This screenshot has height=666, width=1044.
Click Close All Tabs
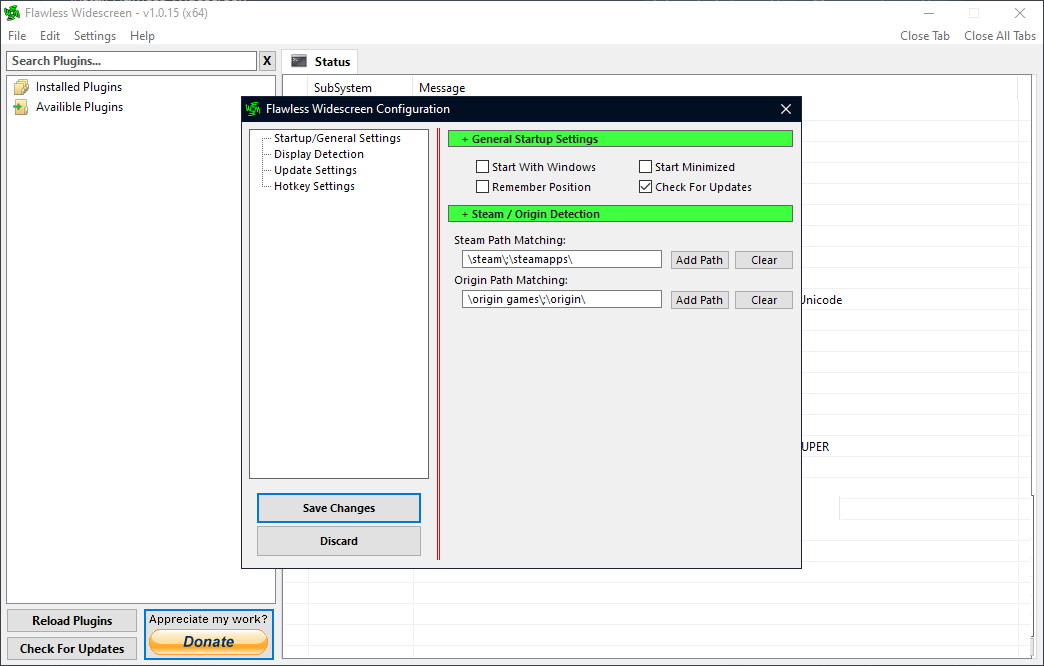(1000, 36)
